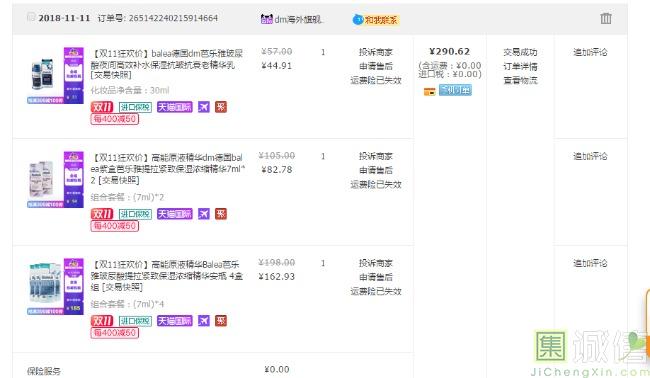Screen dimensions: 650x378
Task: Select 申请售后 for the second item
Action: click(376, 170)
